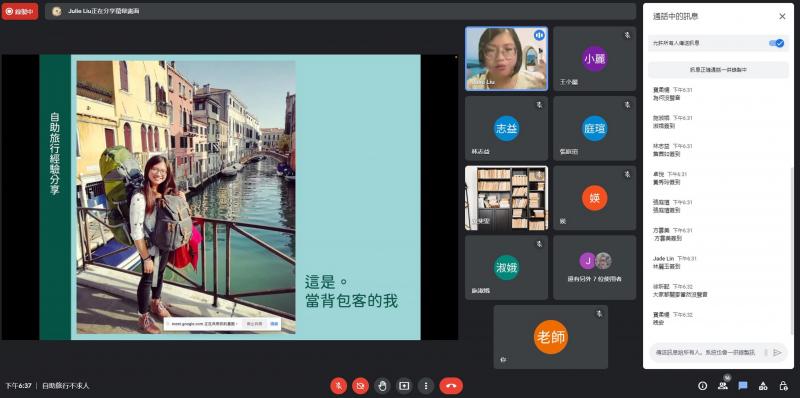
Task: Select the 淑娥 participant tile
Action: (x=506, y=267)
